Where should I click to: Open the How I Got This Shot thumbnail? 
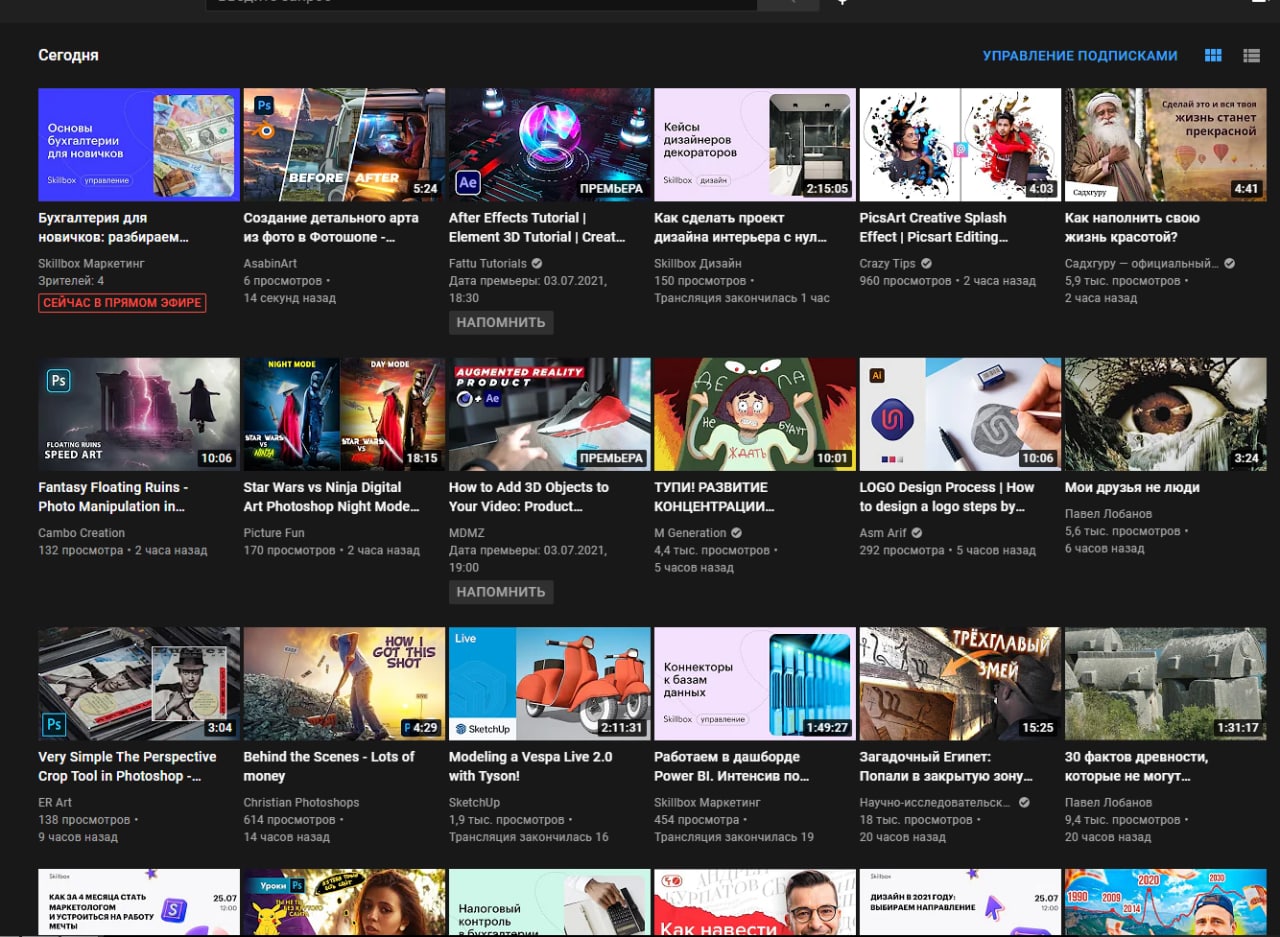344,684
